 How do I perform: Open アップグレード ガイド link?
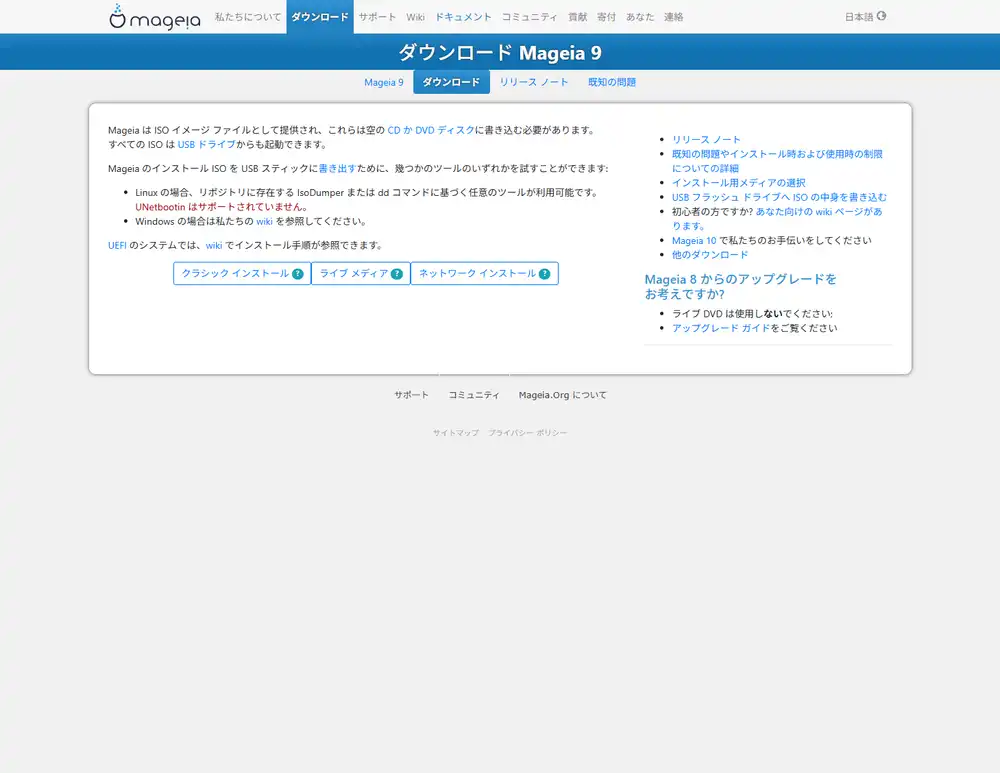click(721, 328)
